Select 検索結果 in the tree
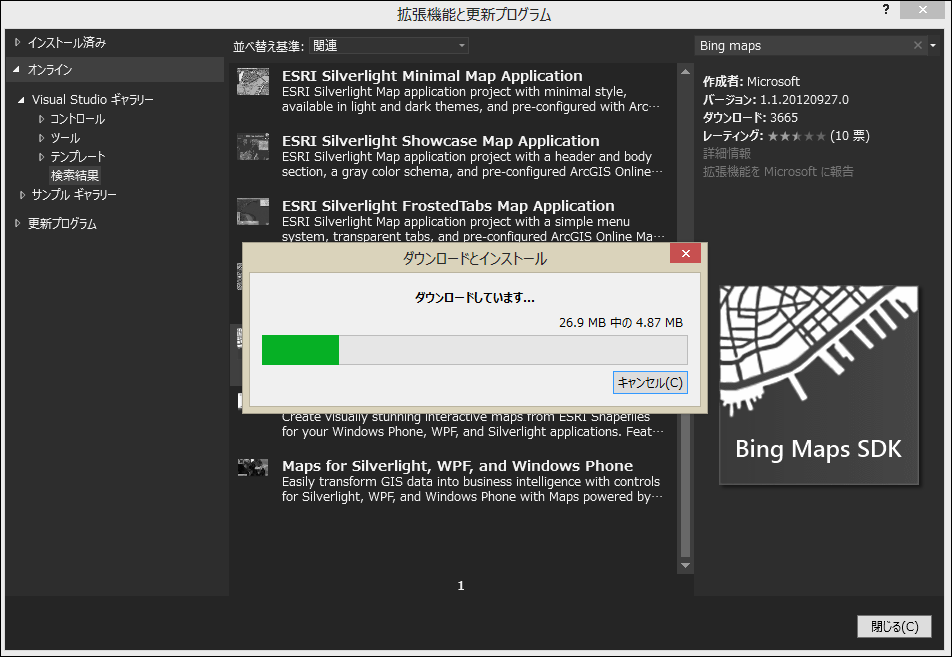The width and height of the screenshot is (952, 657). (x=75, y=175)
